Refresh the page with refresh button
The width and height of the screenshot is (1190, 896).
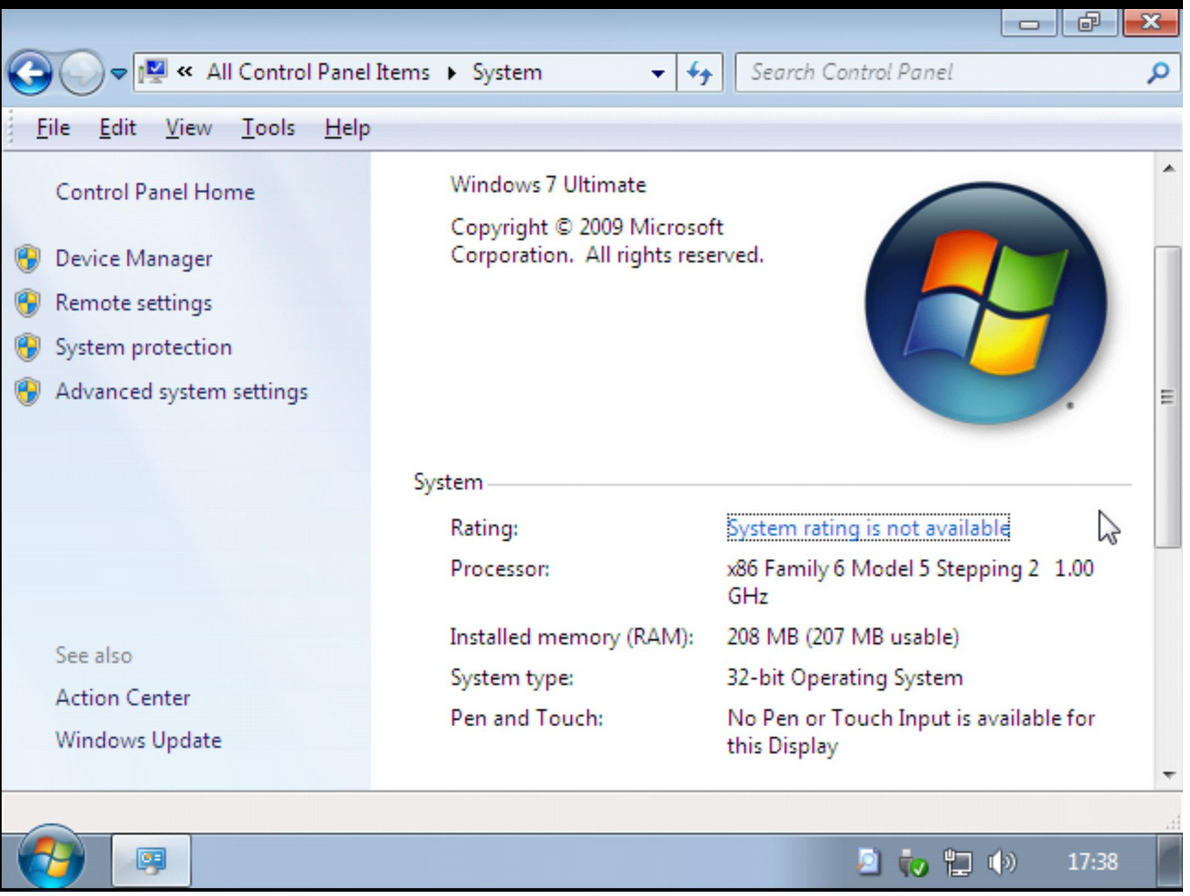(700, 73)
